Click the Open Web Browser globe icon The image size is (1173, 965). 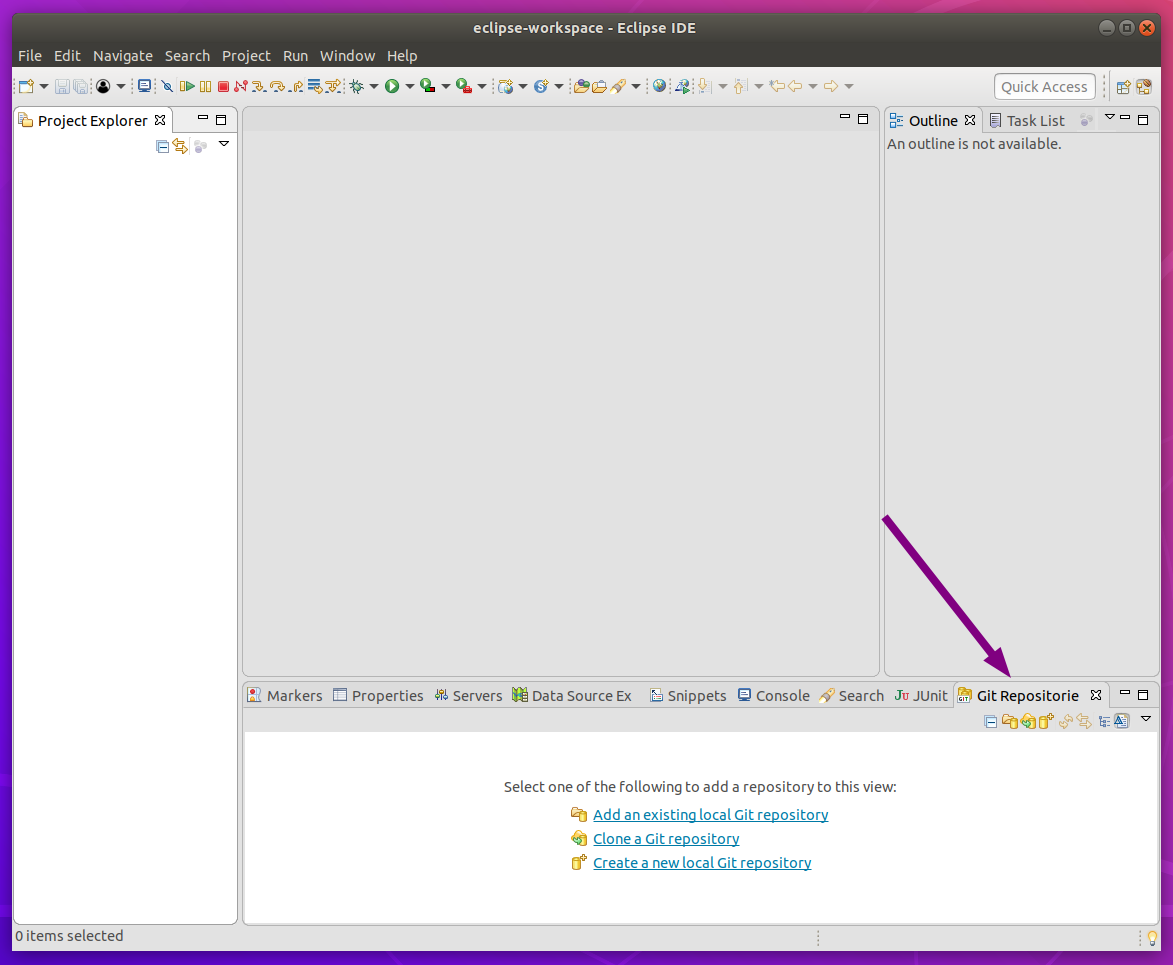[659, 85]
